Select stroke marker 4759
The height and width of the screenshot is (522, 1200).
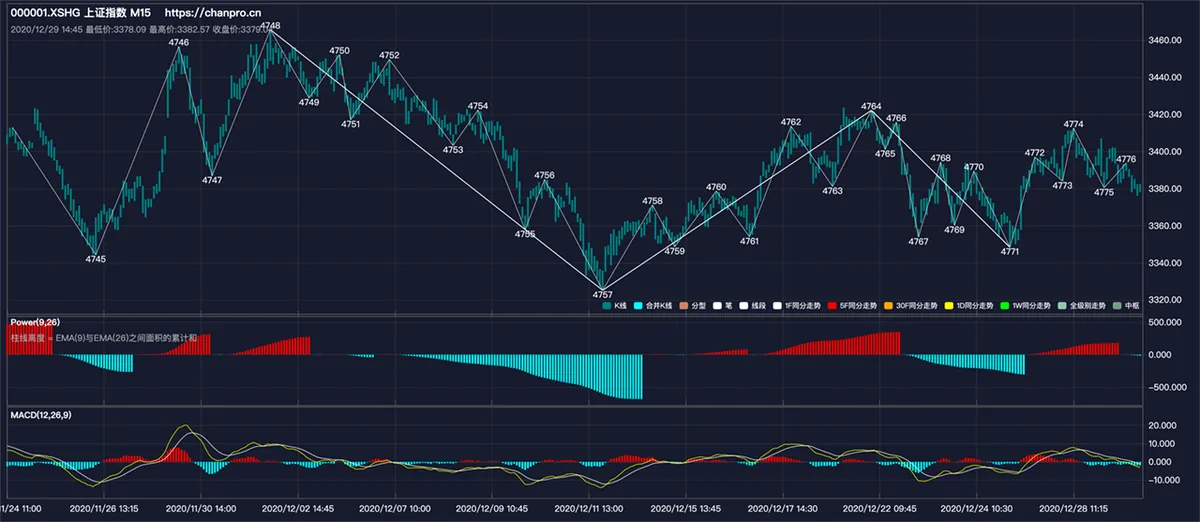pos(675,251)
